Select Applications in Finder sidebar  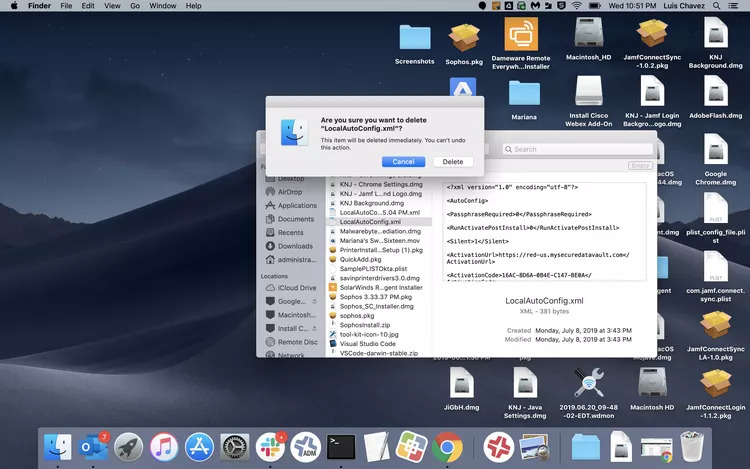(297, 205)
